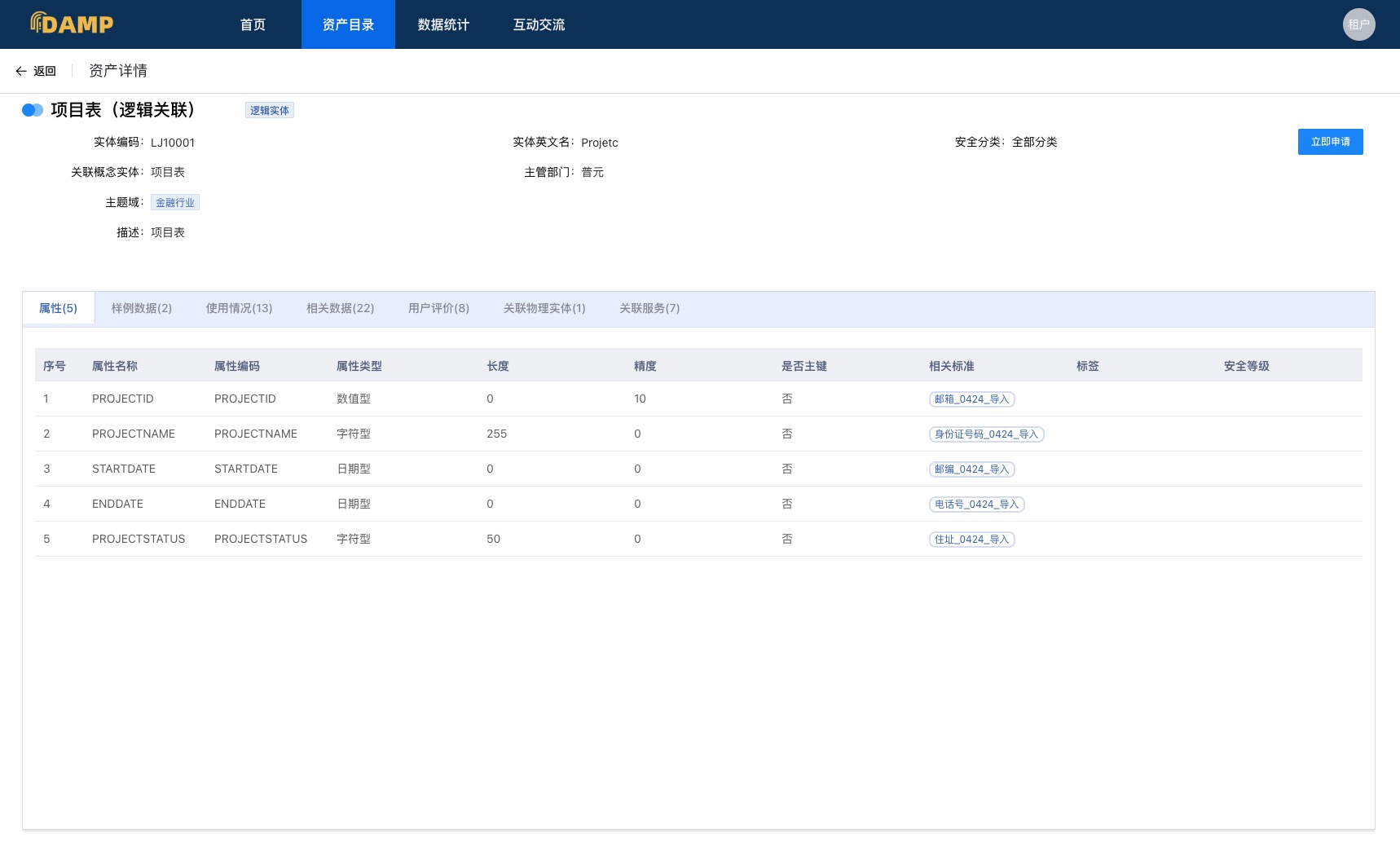Switch to the 样例数据(2) tab
Viewport: 1400px width, 846px height.
(x=142, y=308)
